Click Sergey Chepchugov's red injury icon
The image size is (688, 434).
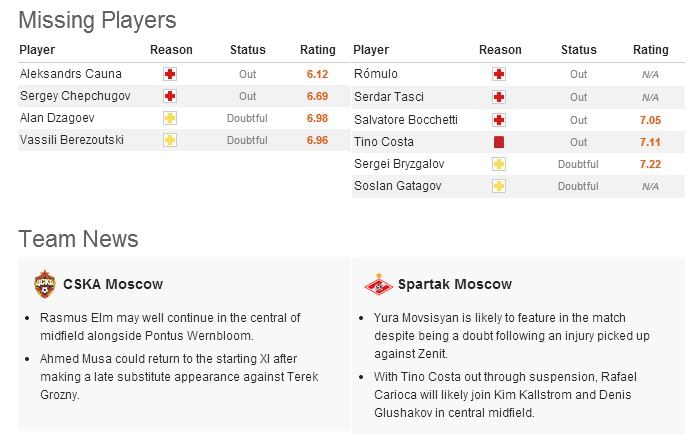point(170,96)
